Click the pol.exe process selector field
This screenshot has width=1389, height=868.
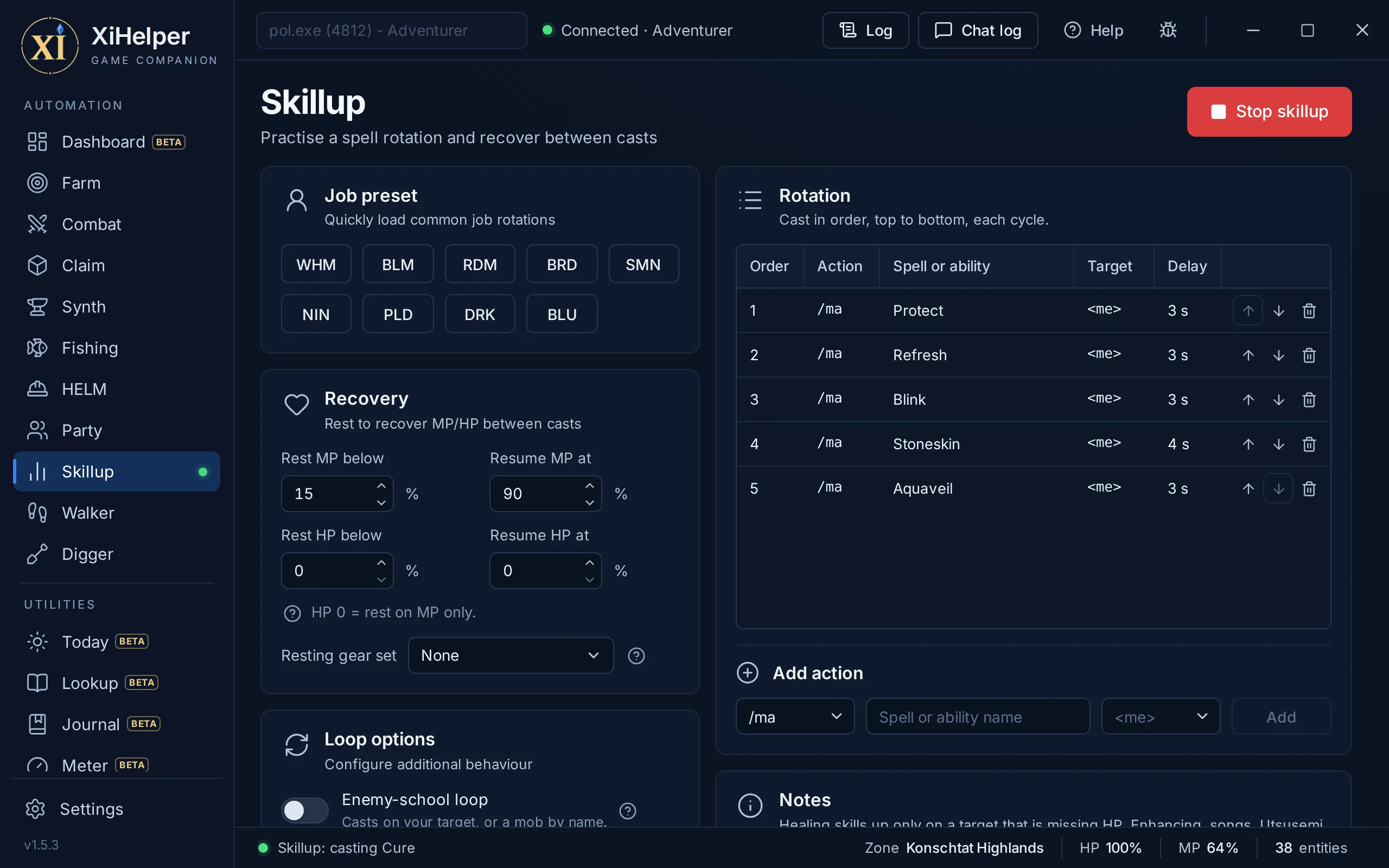coord(391,30)
